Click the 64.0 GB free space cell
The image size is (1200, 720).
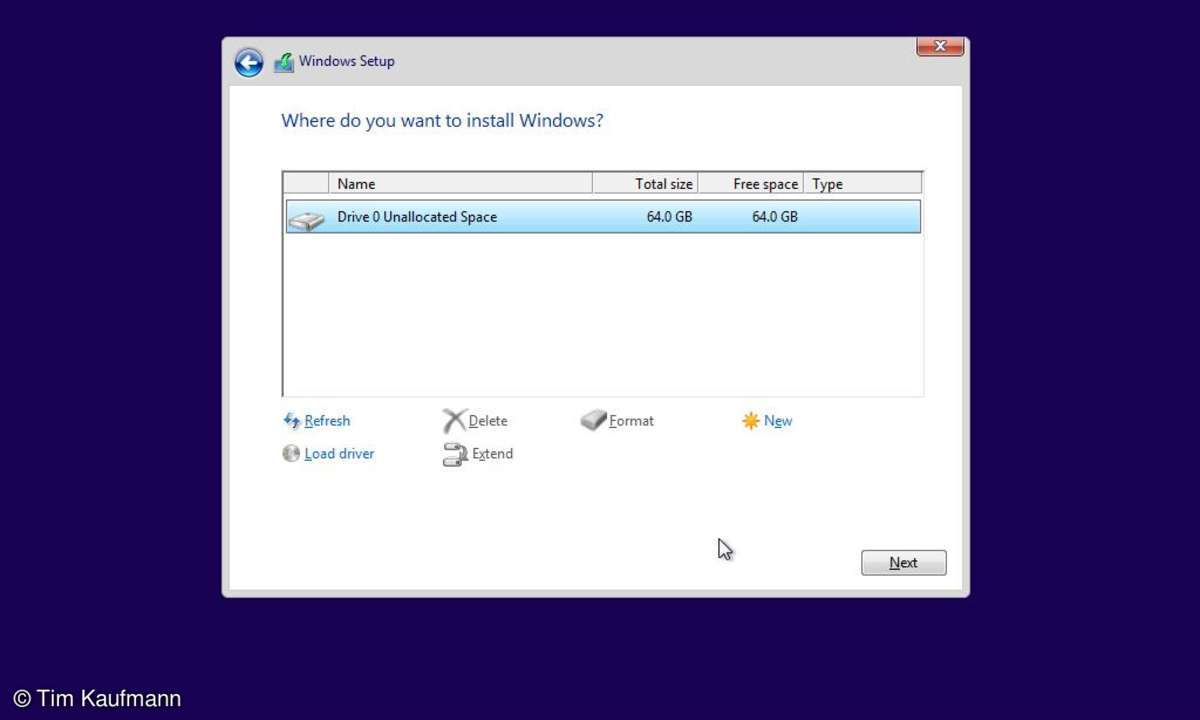(775, 217)
